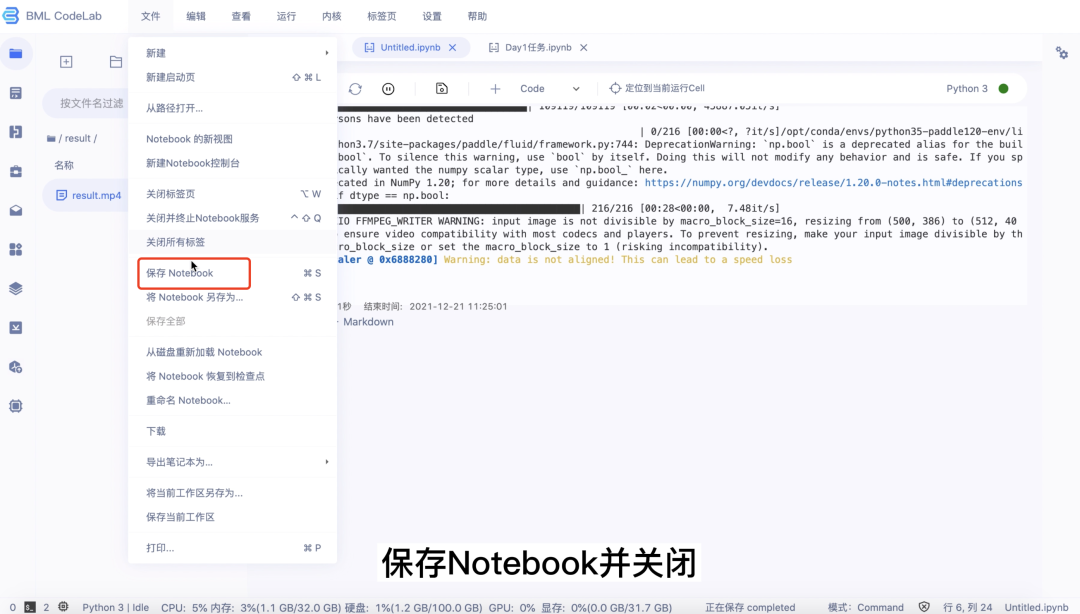Select 将当前工作区另存为 menu item
Viewport: 1080px width, 614px height.
tap(232, 493)
